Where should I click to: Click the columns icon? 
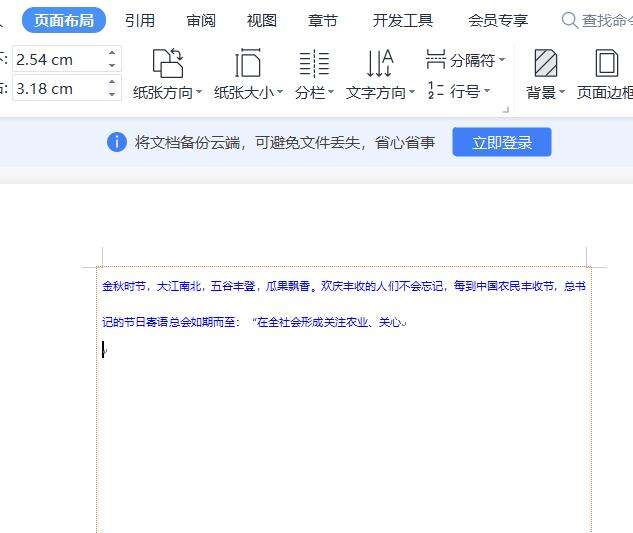click(x=314, y=63)
